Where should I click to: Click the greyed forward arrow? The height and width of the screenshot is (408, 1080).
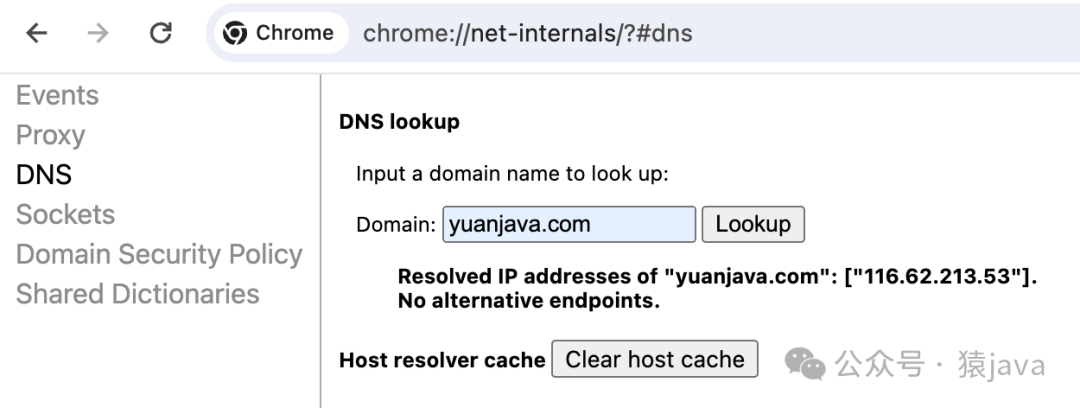pyautogui.click(x=98, y=33)
